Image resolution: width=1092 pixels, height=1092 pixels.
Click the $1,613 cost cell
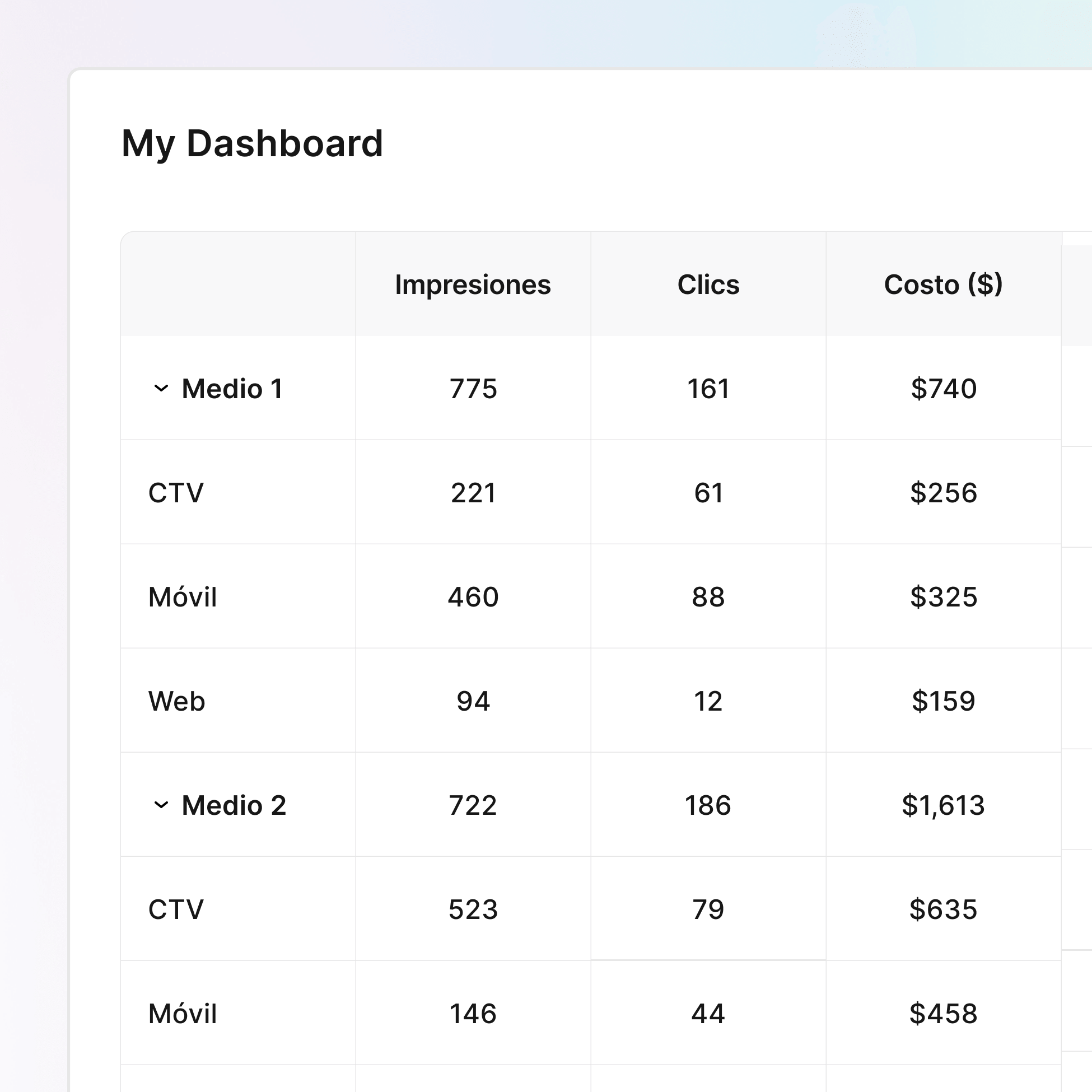(x=943, y=805)
